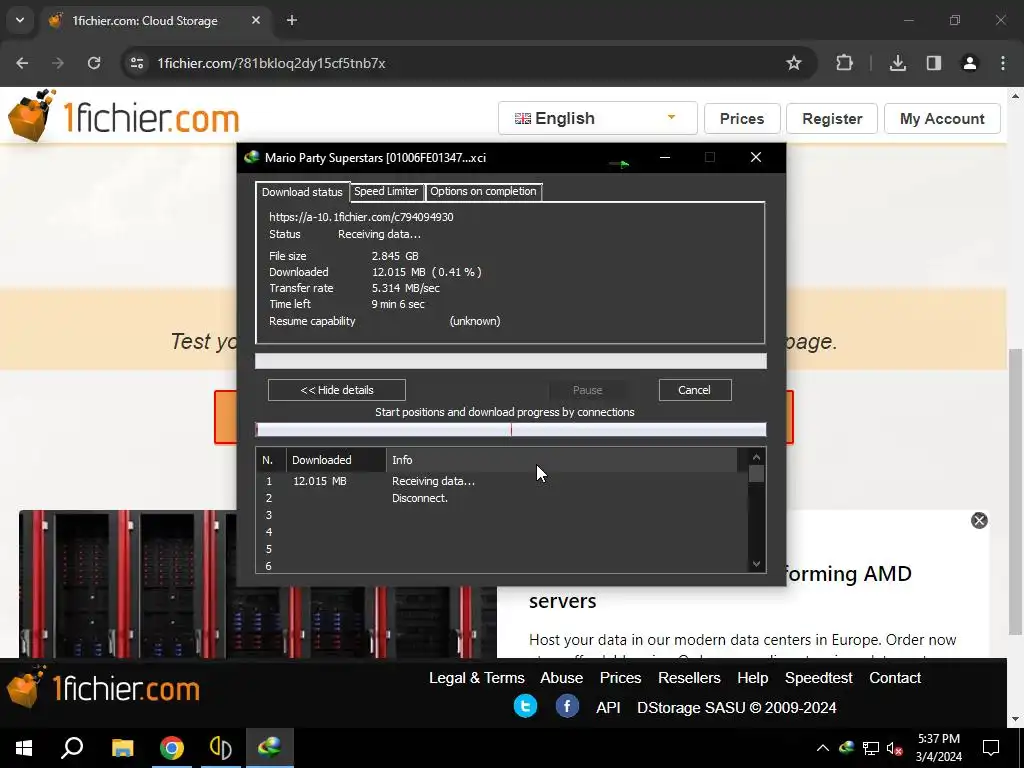The image size is (1024, 768).
Task: Open the Help footer link
Action: (x=752, y=678)
